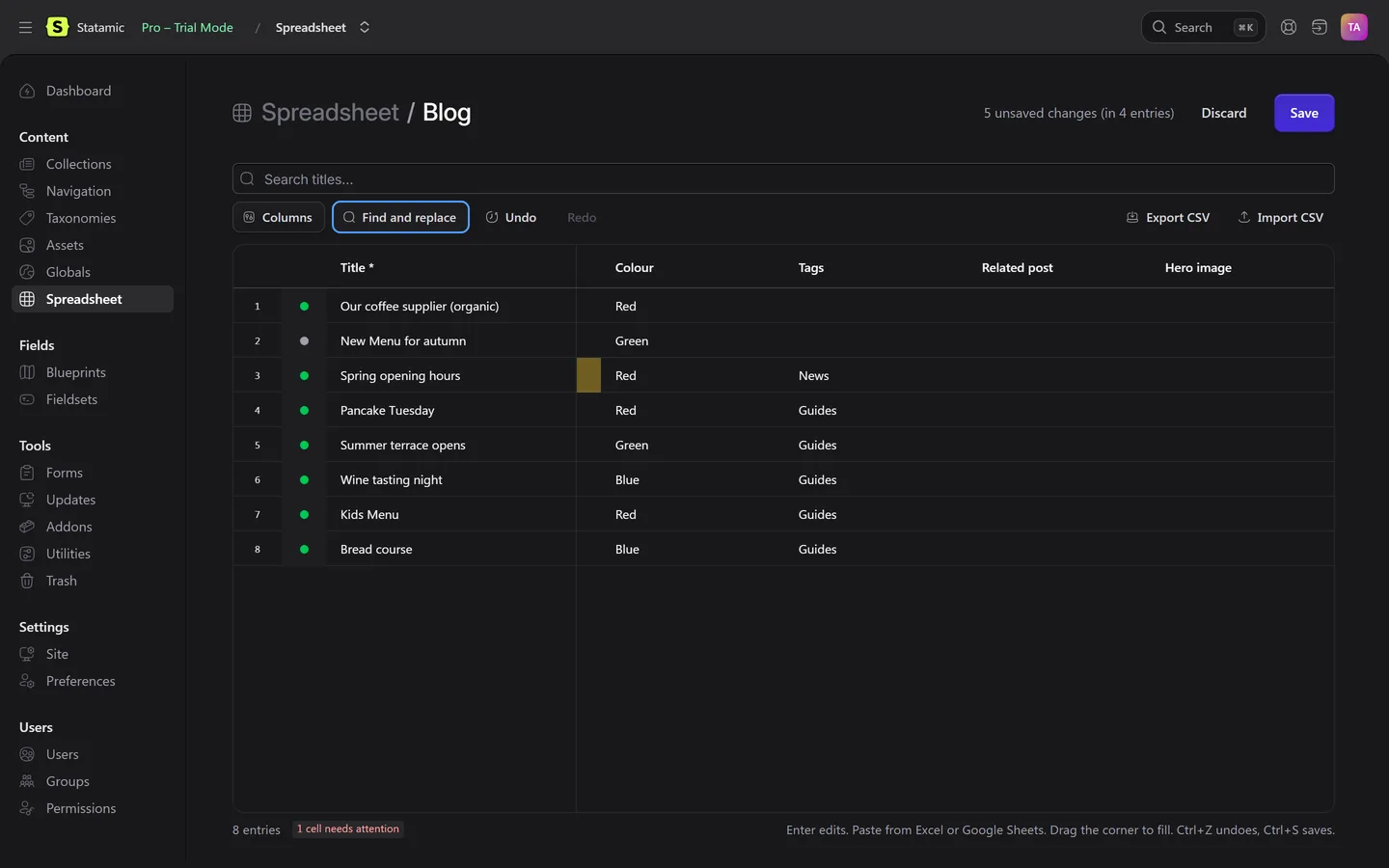Click the Tags column header

click(x=811, y=267)
